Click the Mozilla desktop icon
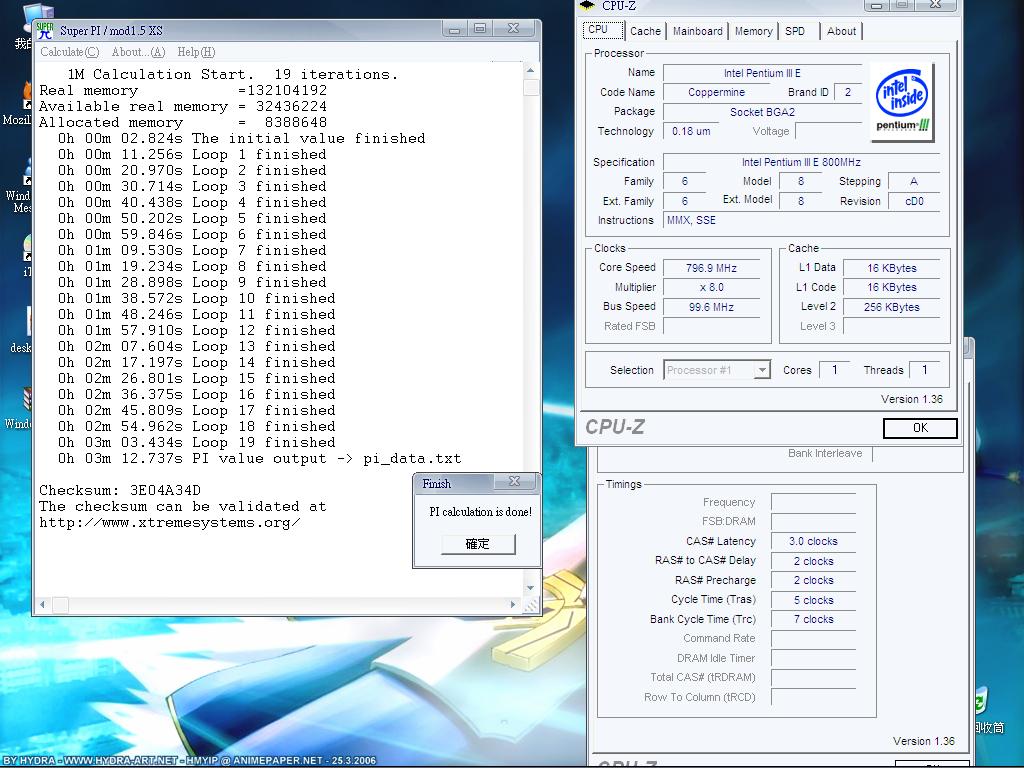The width and height of the screenshot is (1024, 768). click(17, 104)
